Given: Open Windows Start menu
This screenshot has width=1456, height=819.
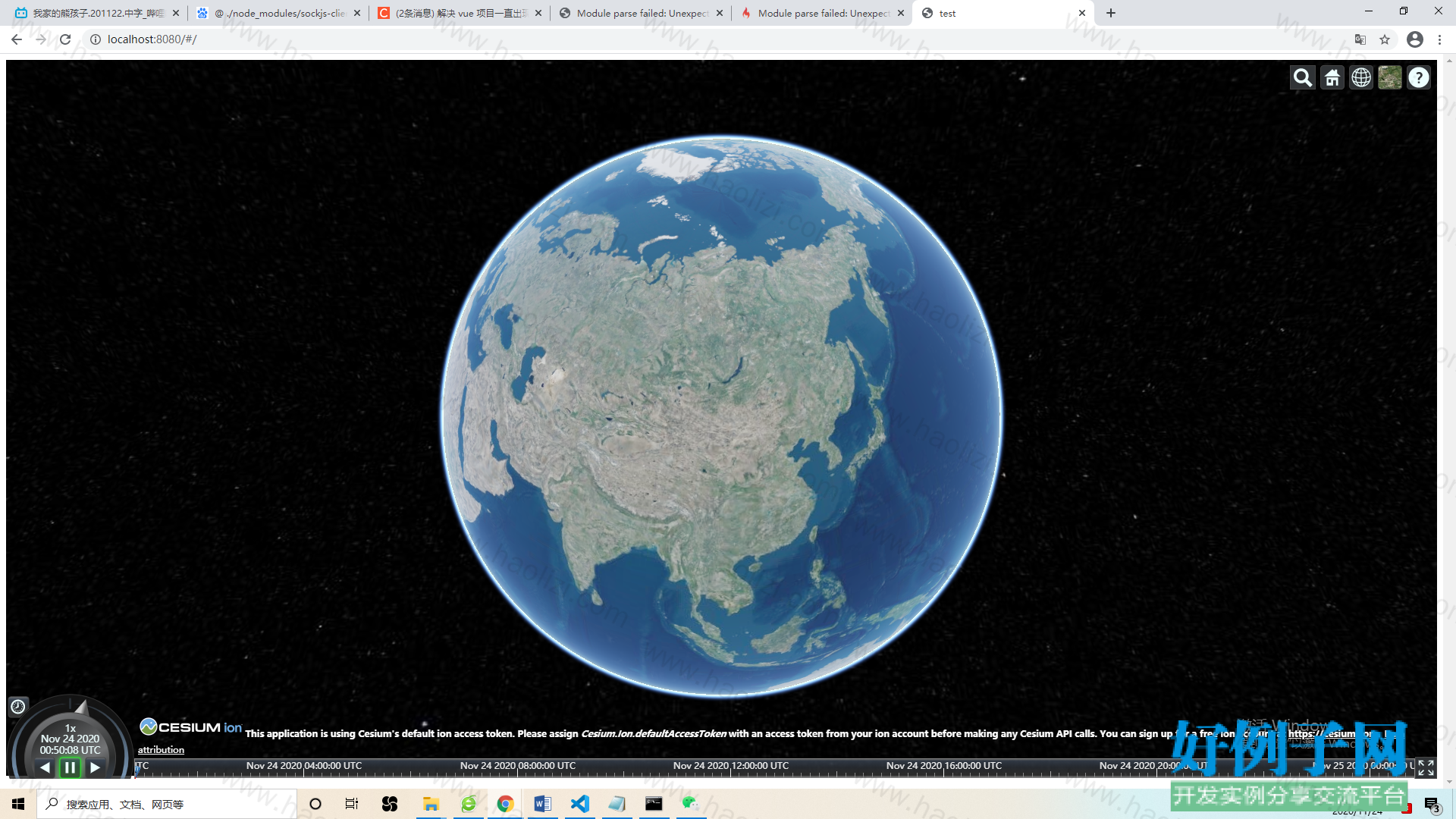Looking at the screenshot, I should point(18,804).
